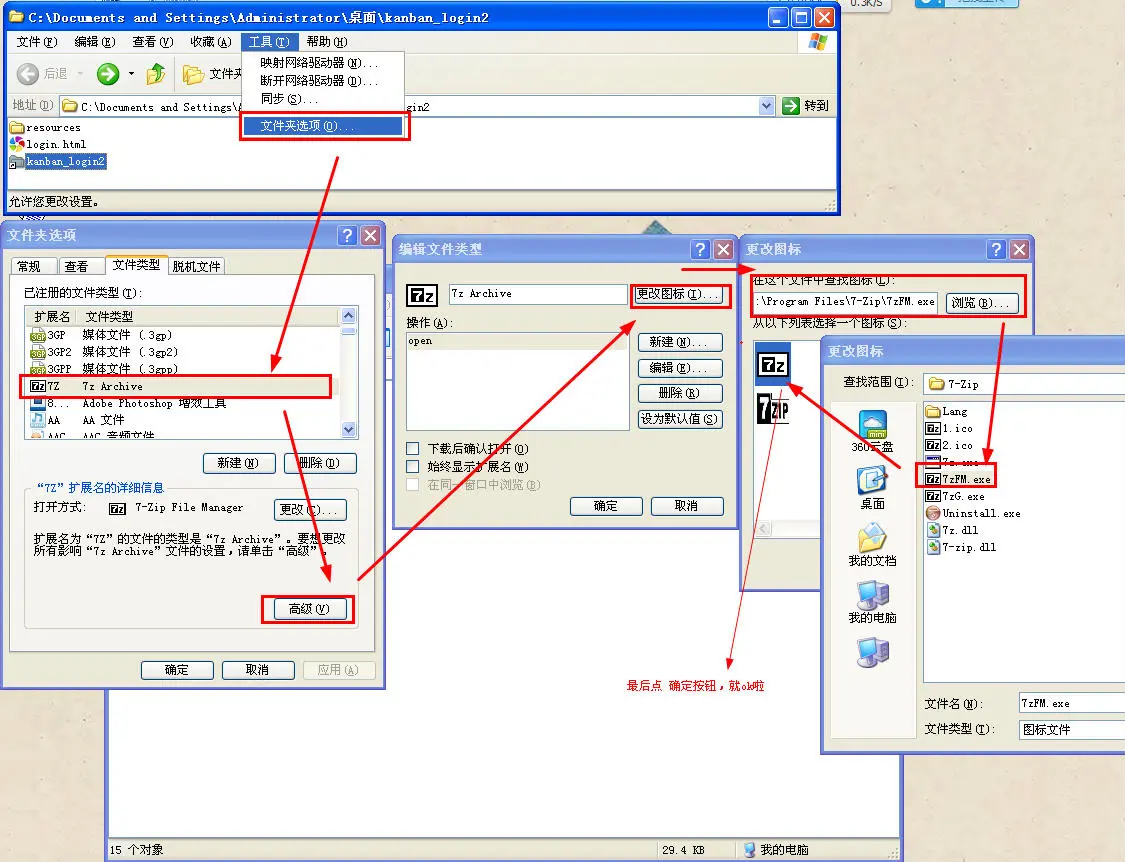
Task: Click the 更改图标 button
Action: (x=678, y=295)
